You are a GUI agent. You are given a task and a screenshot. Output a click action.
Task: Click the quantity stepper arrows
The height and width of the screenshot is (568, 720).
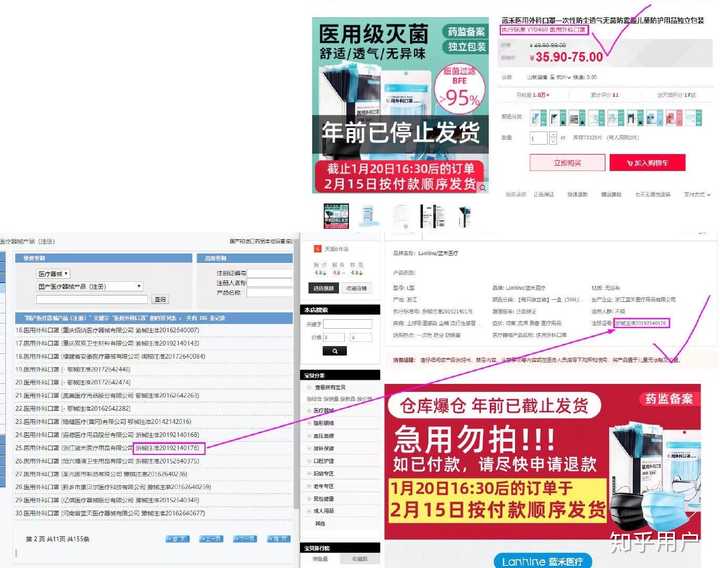[x=553, y=137]
